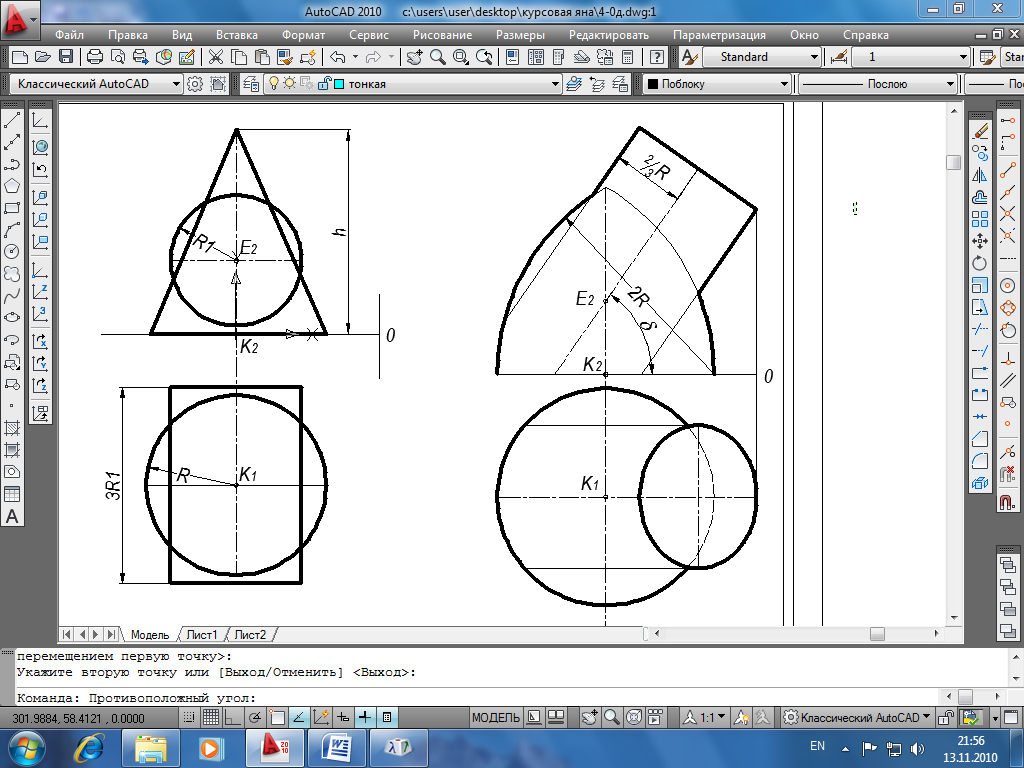Click the World UCS globe icon

(40, 146)
